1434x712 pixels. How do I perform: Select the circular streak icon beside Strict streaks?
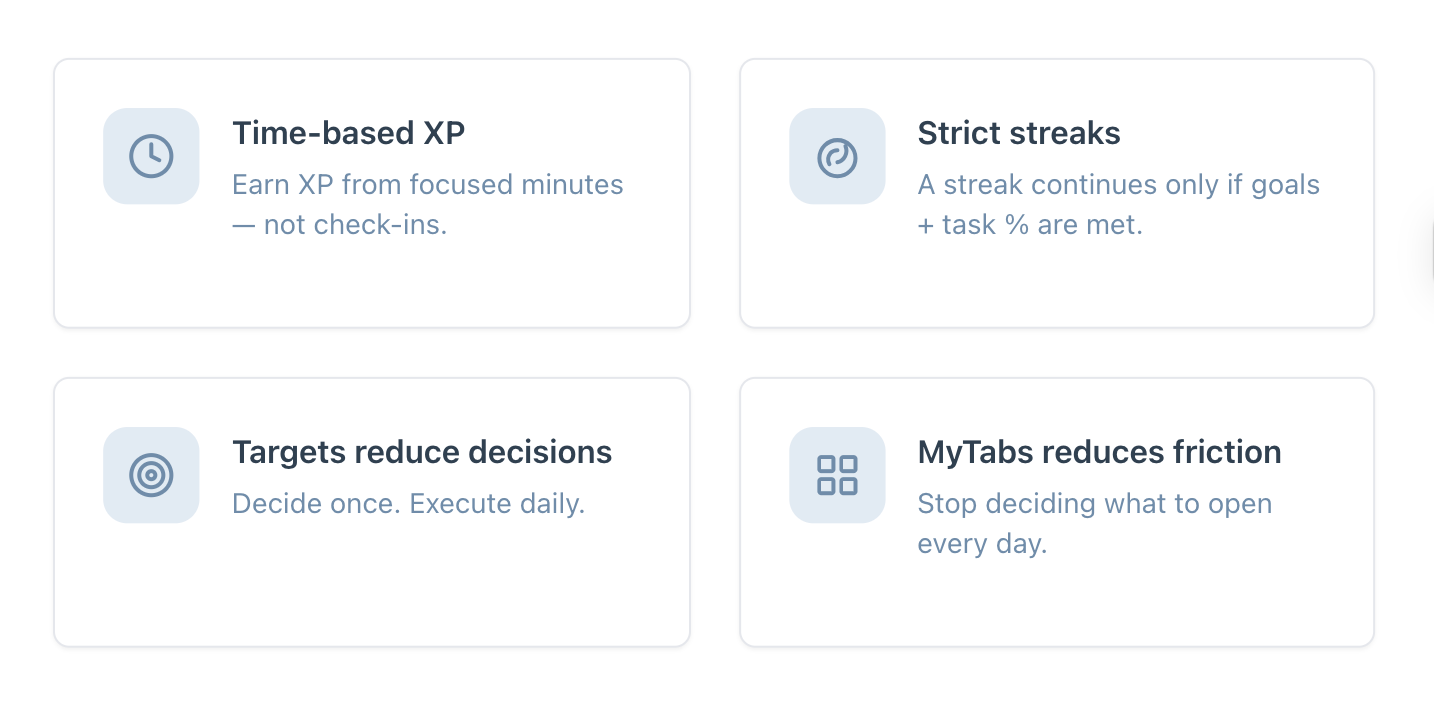(837, 156)
